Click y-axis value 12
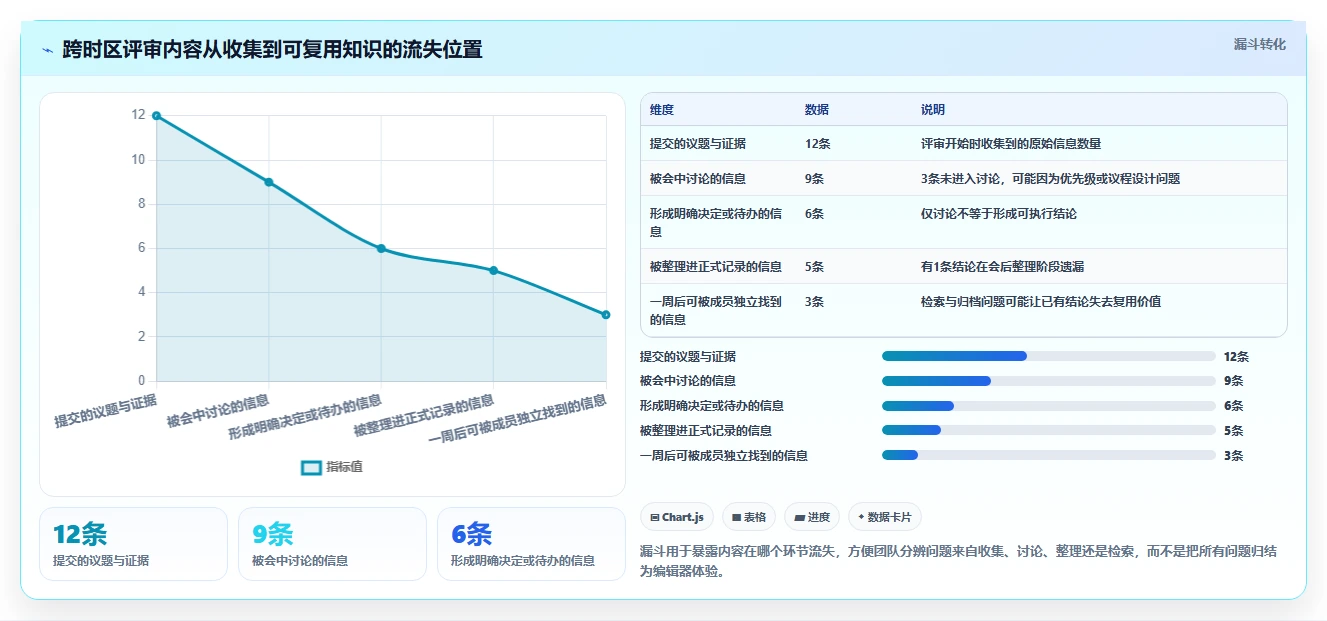Viewport: 1327px width, 621px height. [138, 115]
